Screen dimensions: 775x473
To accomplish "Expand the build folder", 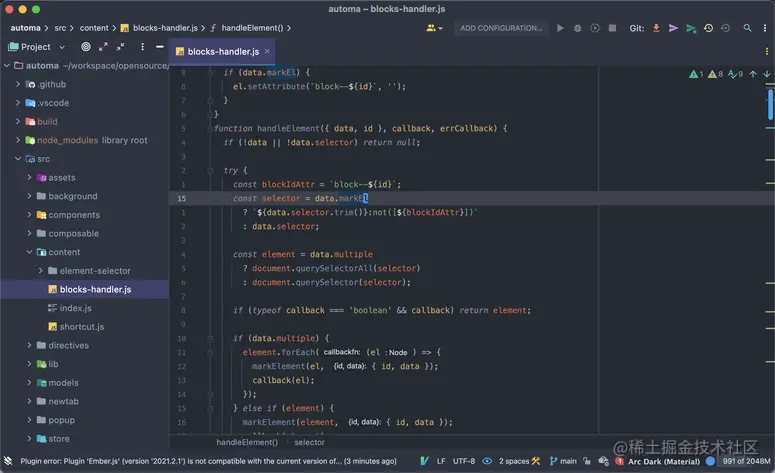I will pyautogui.click(x=18, y=121).
